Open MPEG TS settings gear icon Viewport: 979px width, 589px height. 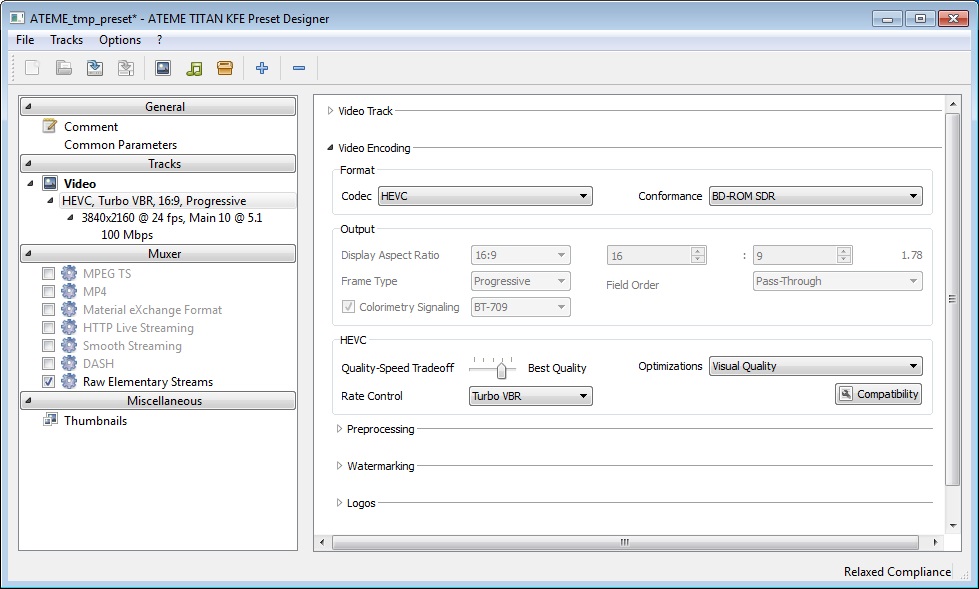(69, 273)
